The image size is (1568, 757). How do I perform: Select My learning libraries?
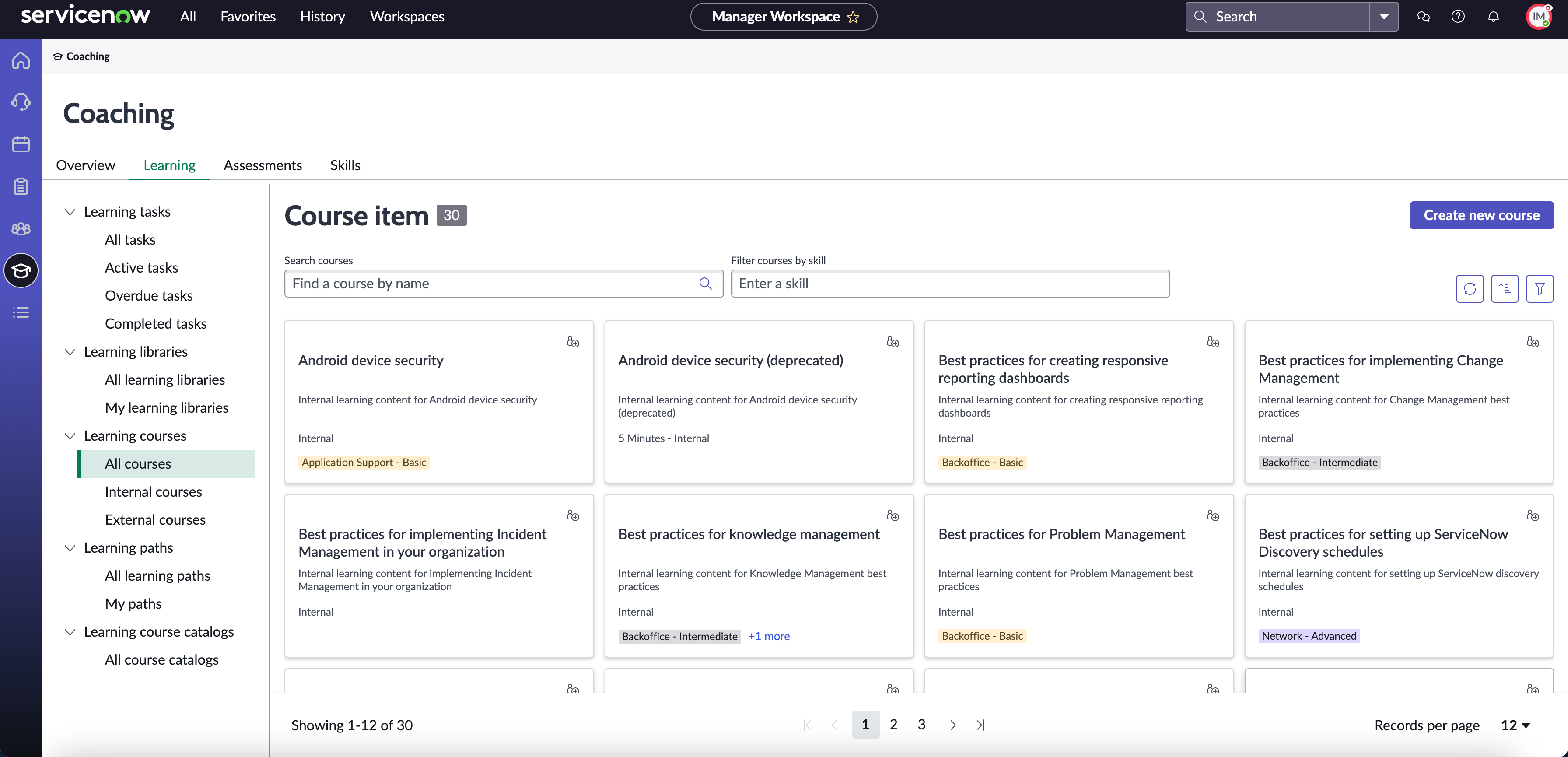click(x=166, y=407)
